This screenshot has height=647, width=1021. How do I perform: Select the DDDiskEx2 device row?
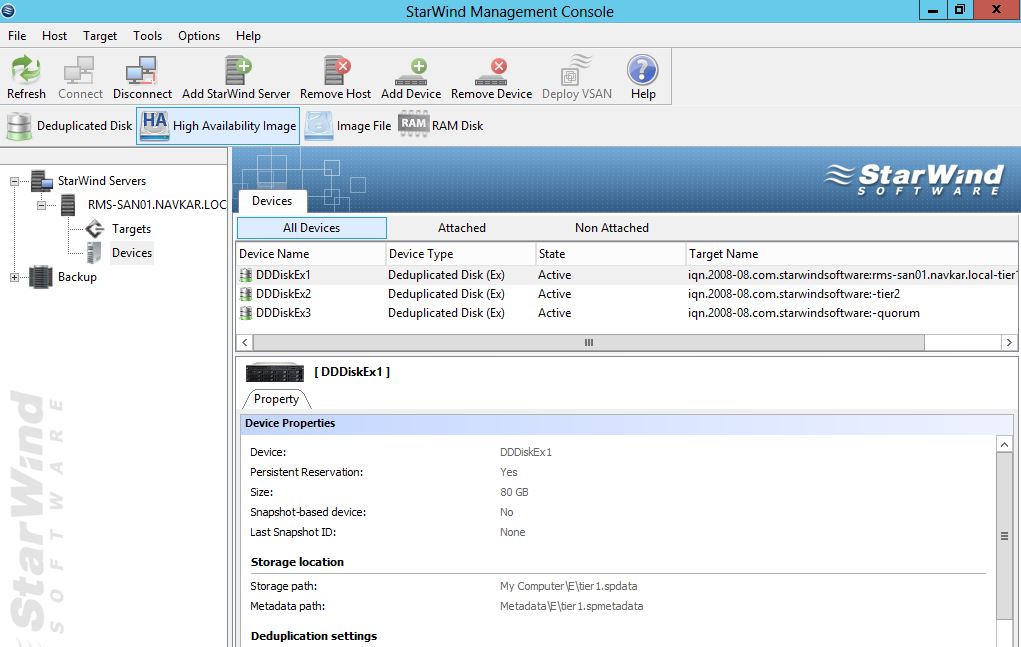click(626, 294)
